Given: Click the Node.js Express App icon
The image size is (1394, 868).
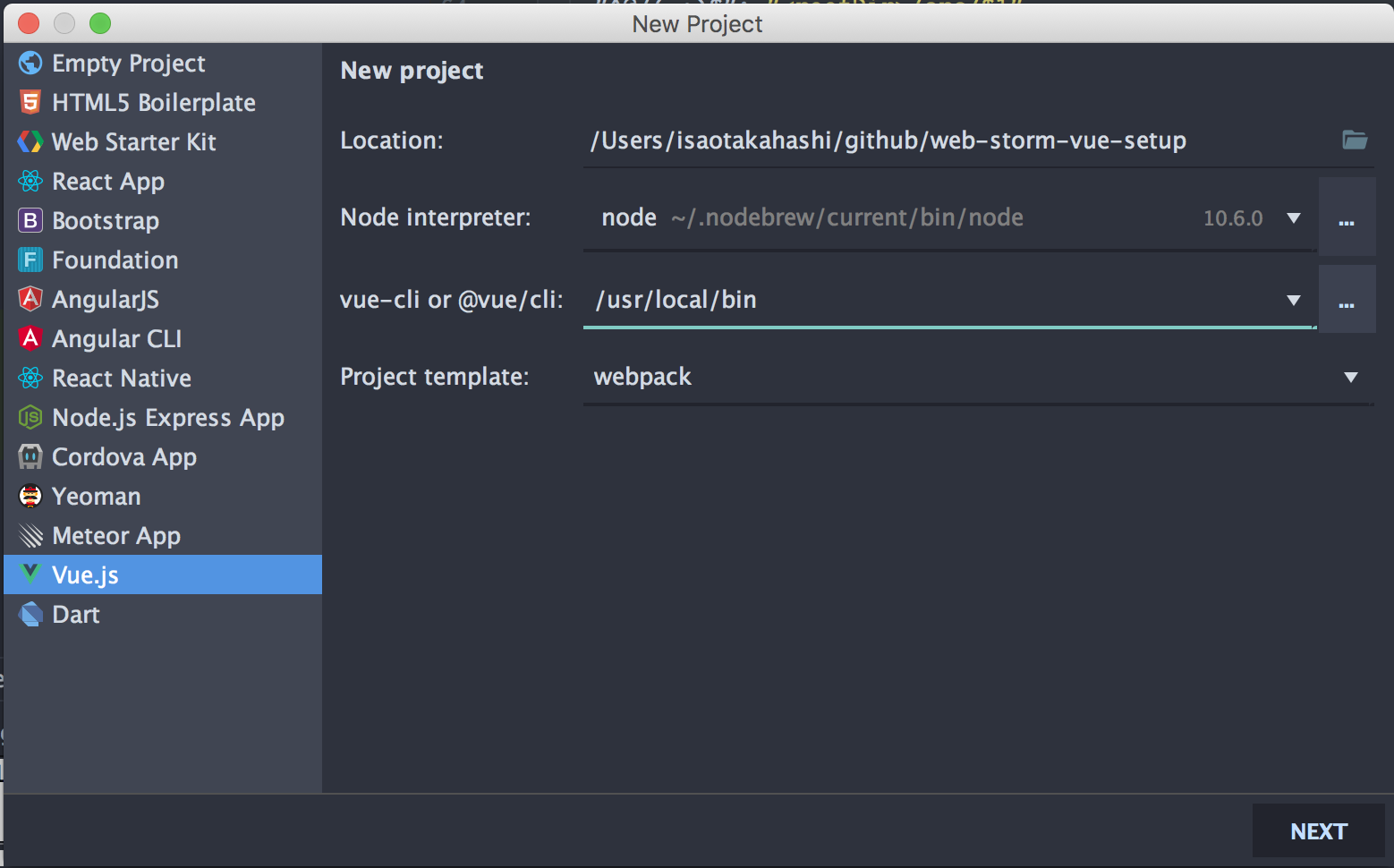Looking at the screenshot, I should coord(30,418).
